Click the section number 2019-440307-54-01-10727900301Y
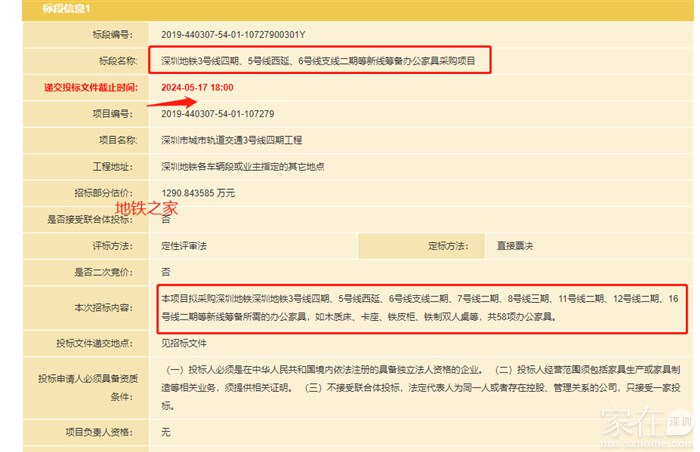Screen dimensions: 700x452 [233, 34]
